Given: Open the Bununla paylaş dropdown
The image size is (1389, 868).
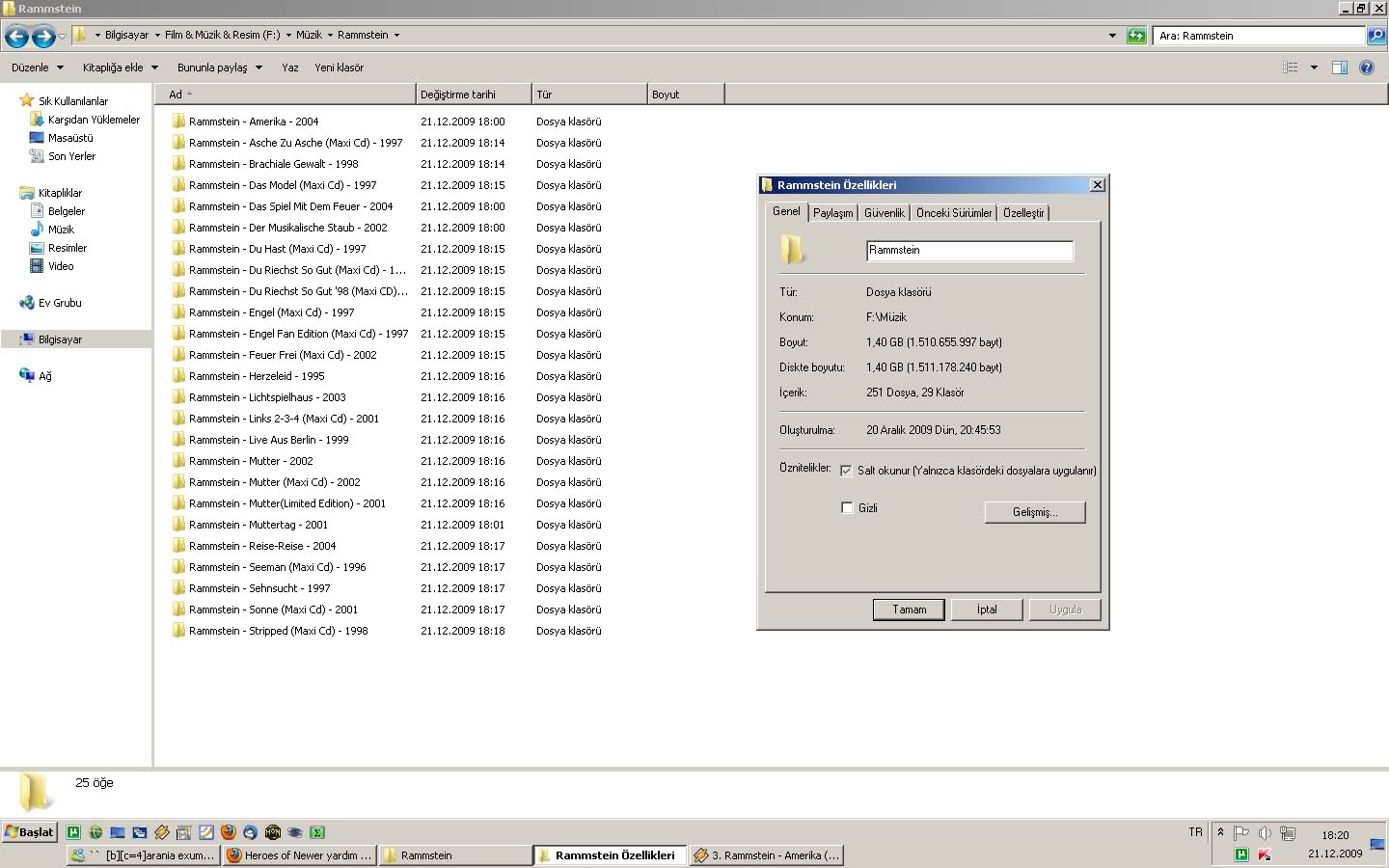Looking at the screenshot, I should tap(220, 68).
